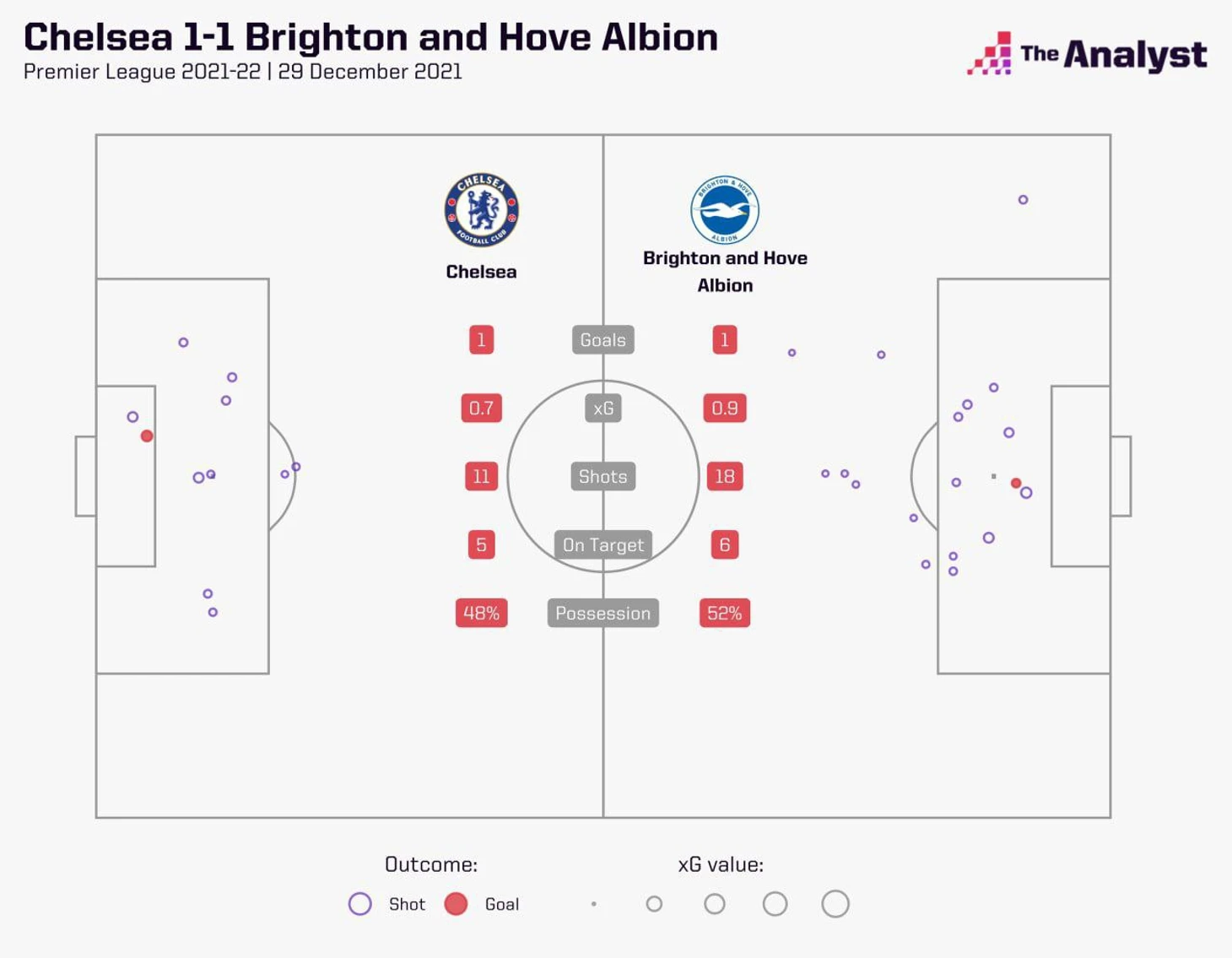This screenshot has width=1232, height=958.
Task: Click Chelsea's 48% possession badge
Action: (x=481, y=614)
